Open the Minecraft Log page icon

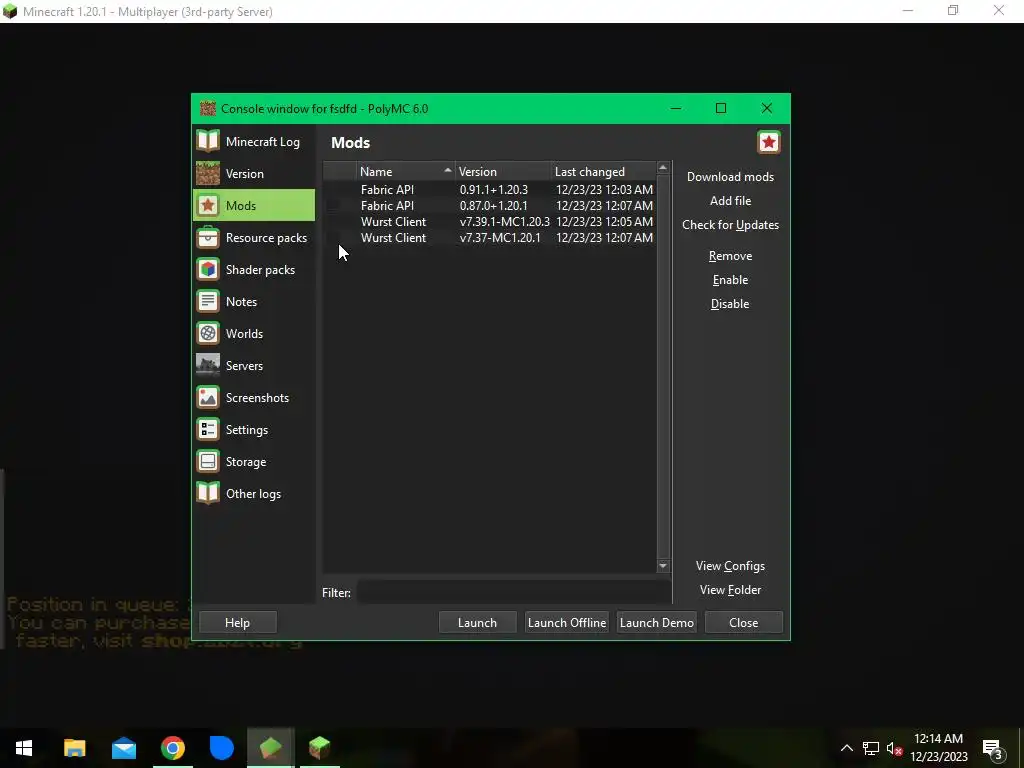pos(208,141)
